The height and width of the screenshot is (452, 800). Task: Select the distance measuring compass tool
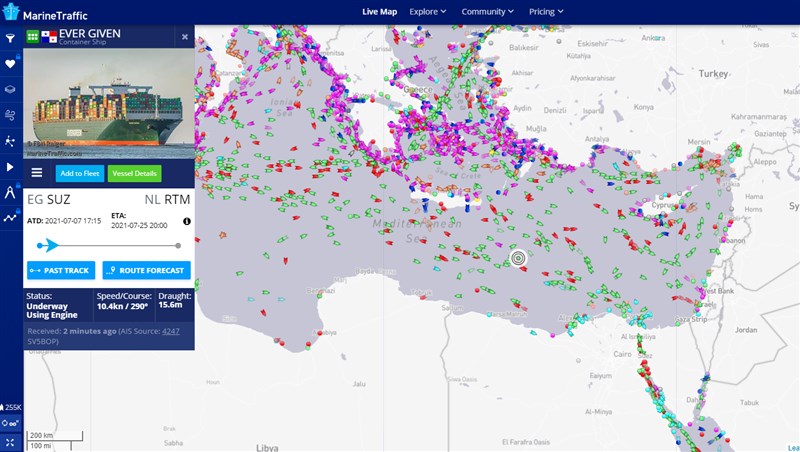10,192
